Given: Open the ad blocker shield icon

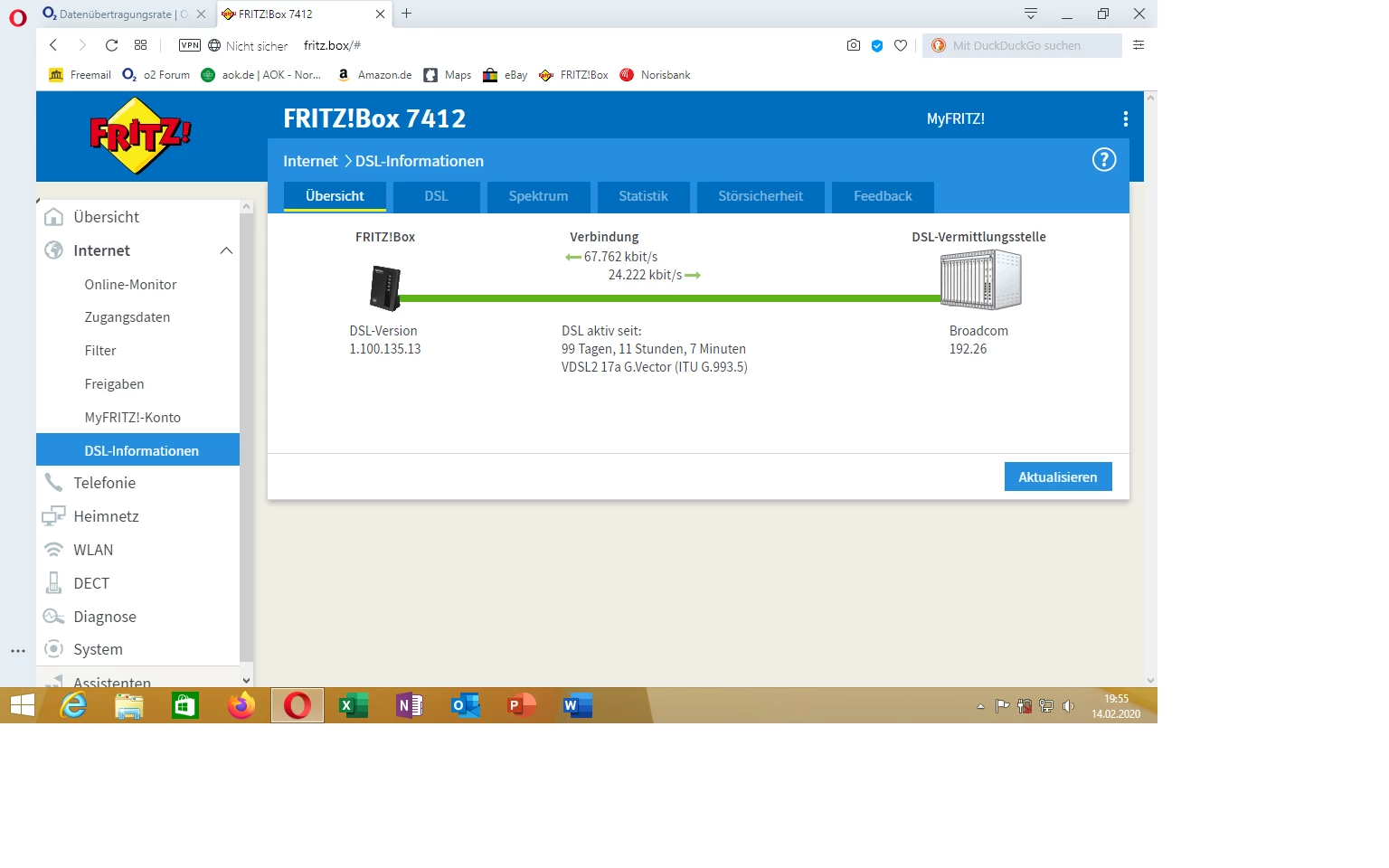Looking at the screenshot, I should [877, 45].
